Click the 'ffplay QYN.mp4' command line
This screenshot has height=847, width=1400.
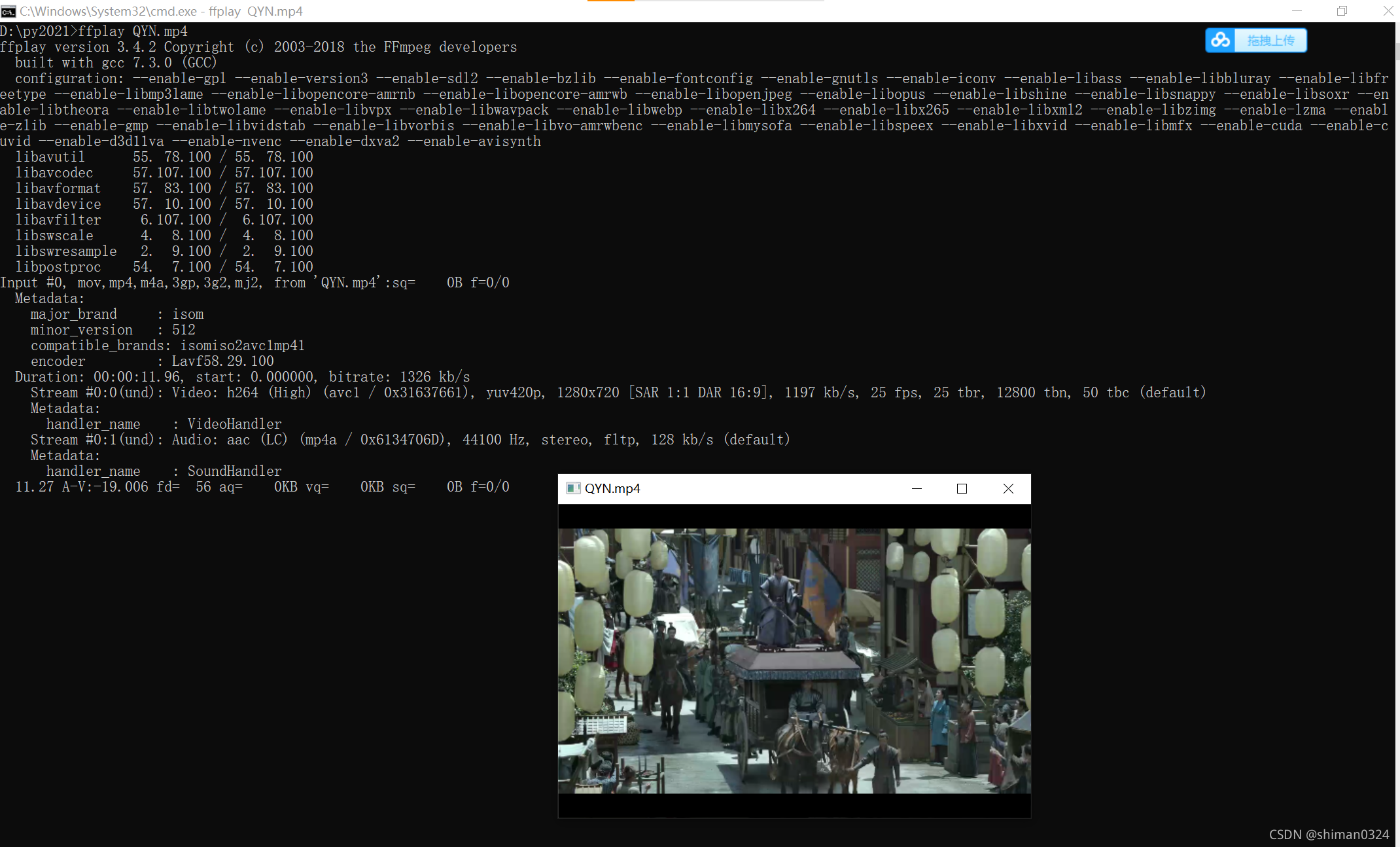tap(94, 31)
